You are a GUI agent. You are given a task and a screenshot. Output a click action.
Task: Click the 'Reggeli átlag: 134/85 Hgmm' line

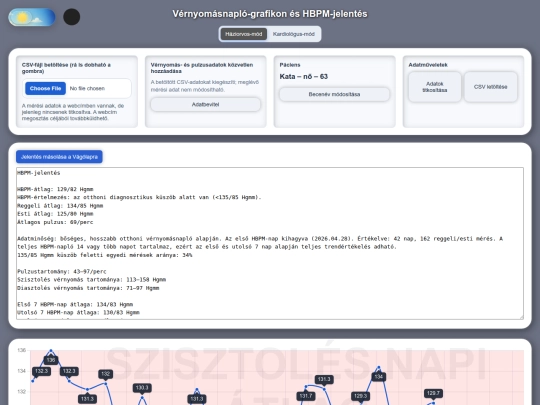click(60, 206)
